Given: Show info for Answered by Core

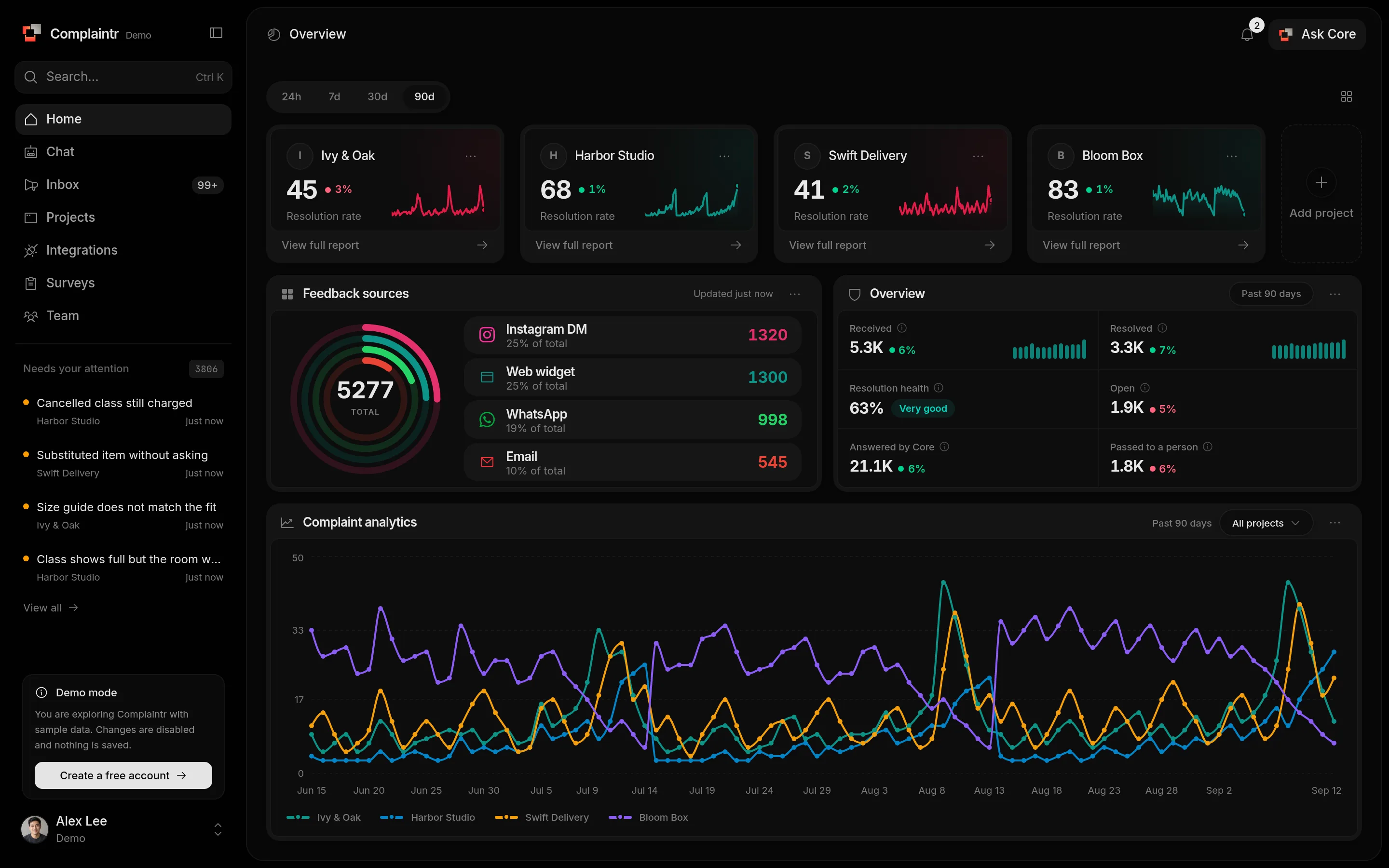Looking at the screenshot, I should (x=944, y=447).
